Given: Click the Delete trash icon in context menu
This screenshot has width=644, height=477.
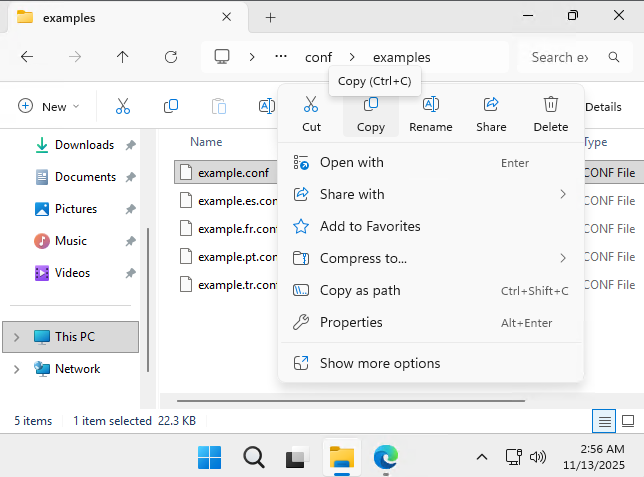Looking at the screenshot, I should (x=550, y=105).
